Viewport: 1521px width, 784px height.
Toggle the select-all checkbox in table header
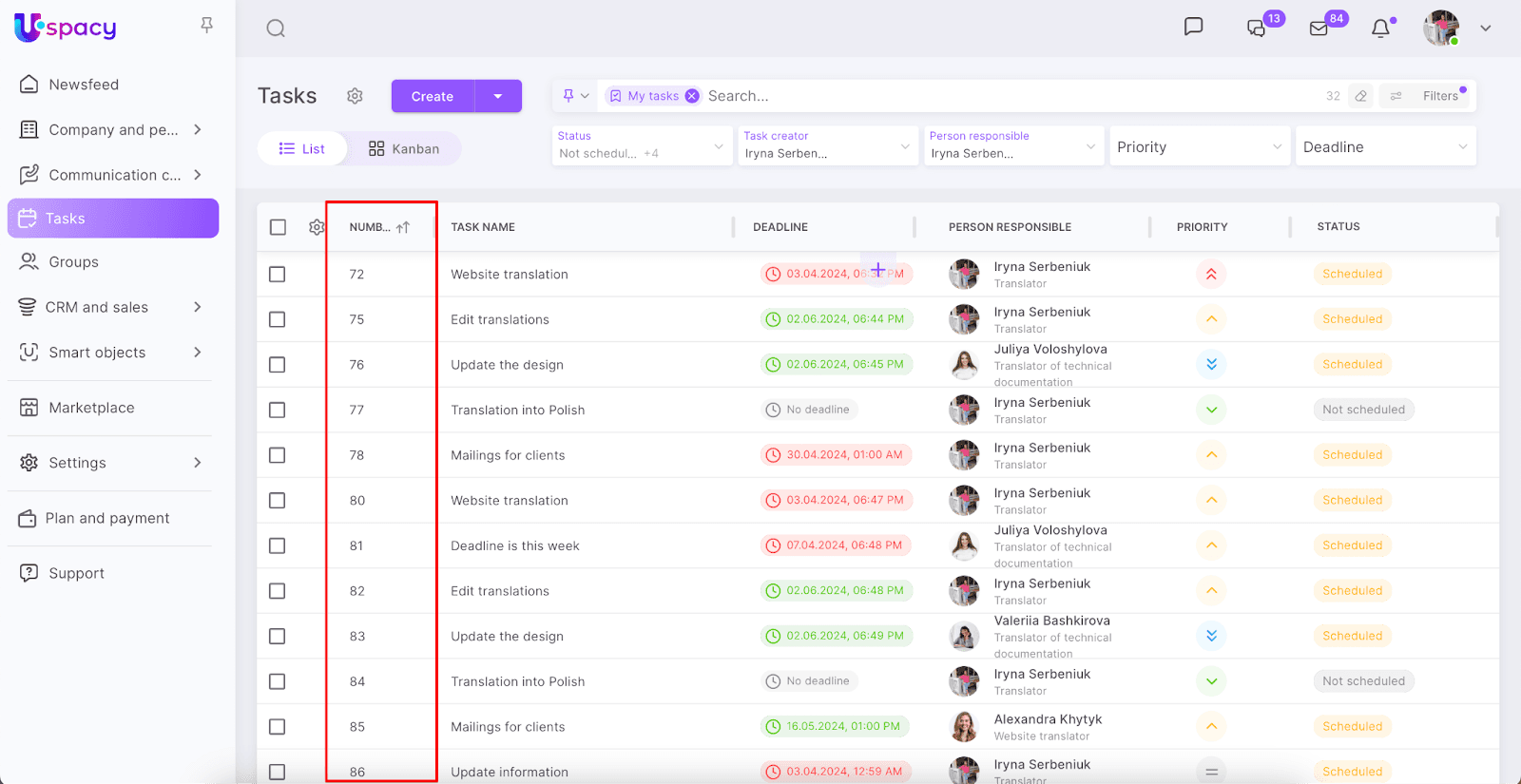[278, 227]
